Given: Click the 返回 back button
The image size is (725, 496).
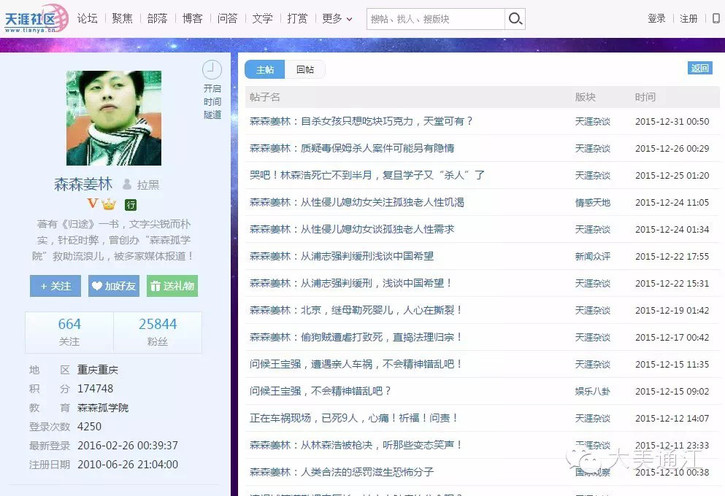Looking at the screenshot, I should point(700,68).
